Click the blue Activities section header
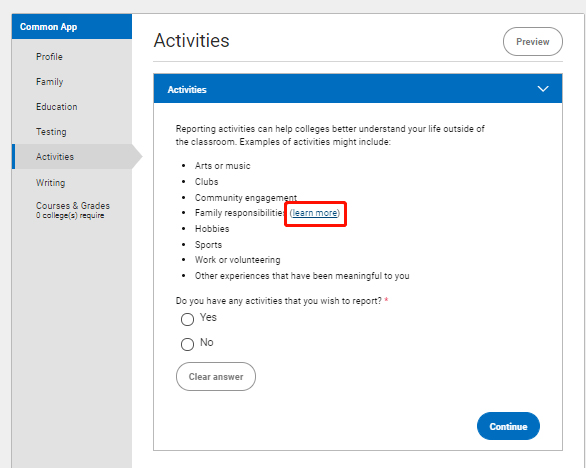586x468 pixels. point(358,89)
